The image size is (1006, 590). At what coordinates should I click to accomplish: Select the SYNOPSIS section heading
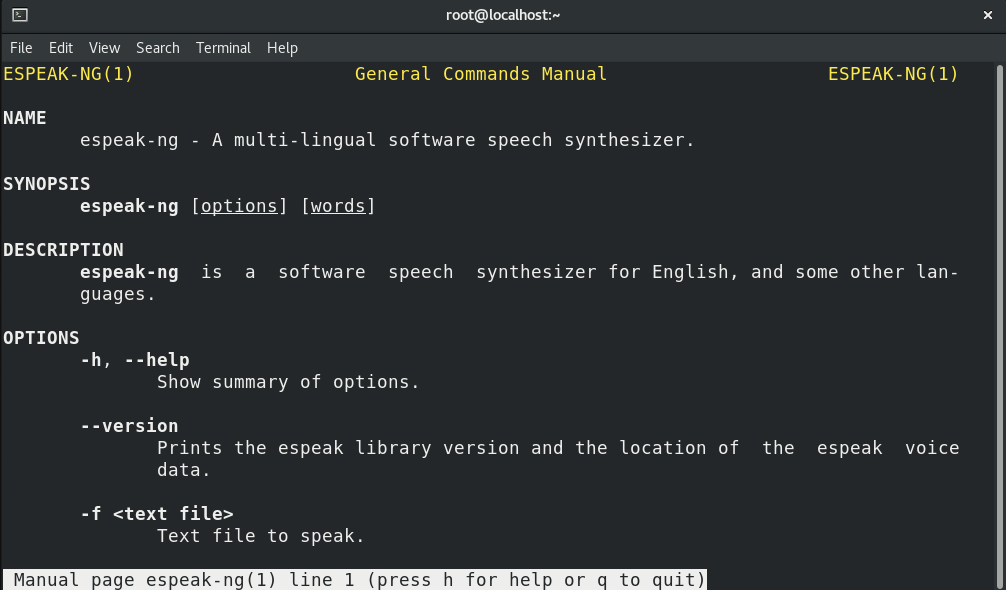pos(46,184)
